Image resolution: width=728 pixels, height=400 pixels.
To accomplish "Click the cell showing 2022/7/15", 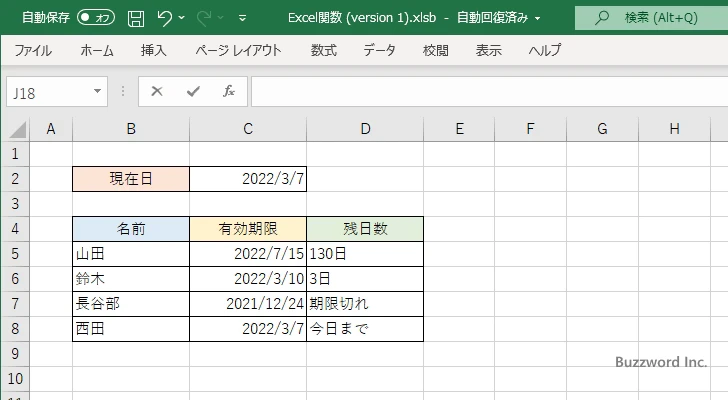I will click(x=248, y=254).
